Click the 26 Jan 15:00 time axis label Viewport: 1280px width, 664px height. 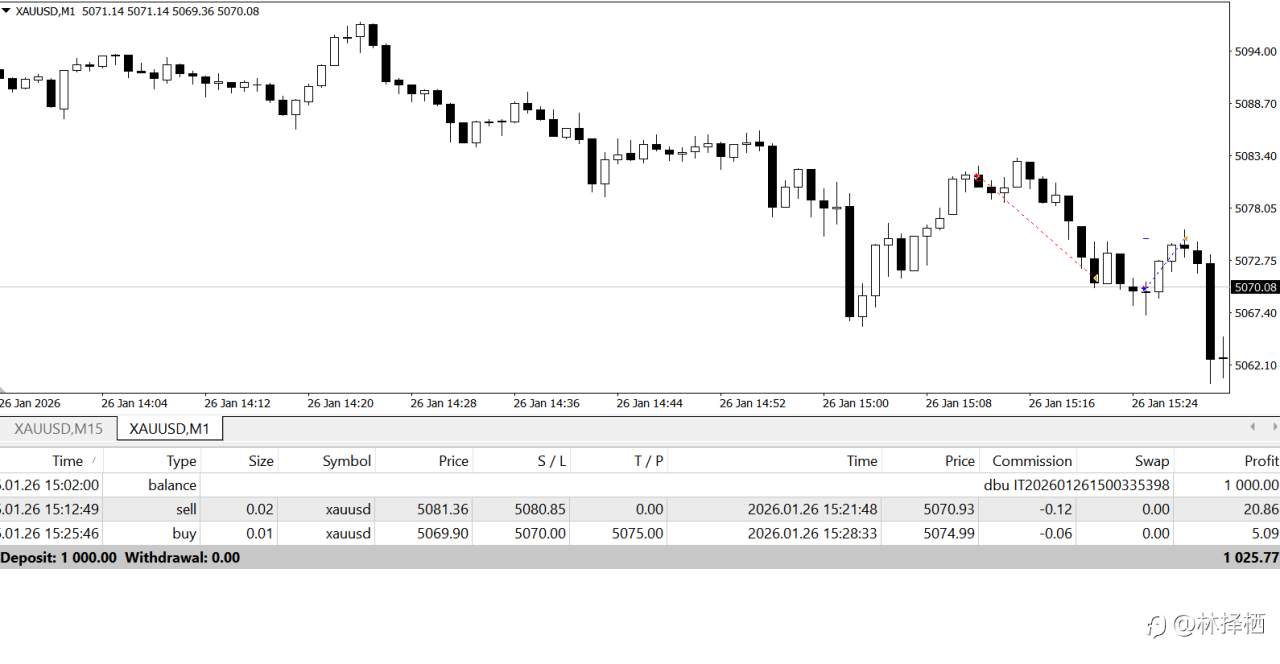point(855,404)
